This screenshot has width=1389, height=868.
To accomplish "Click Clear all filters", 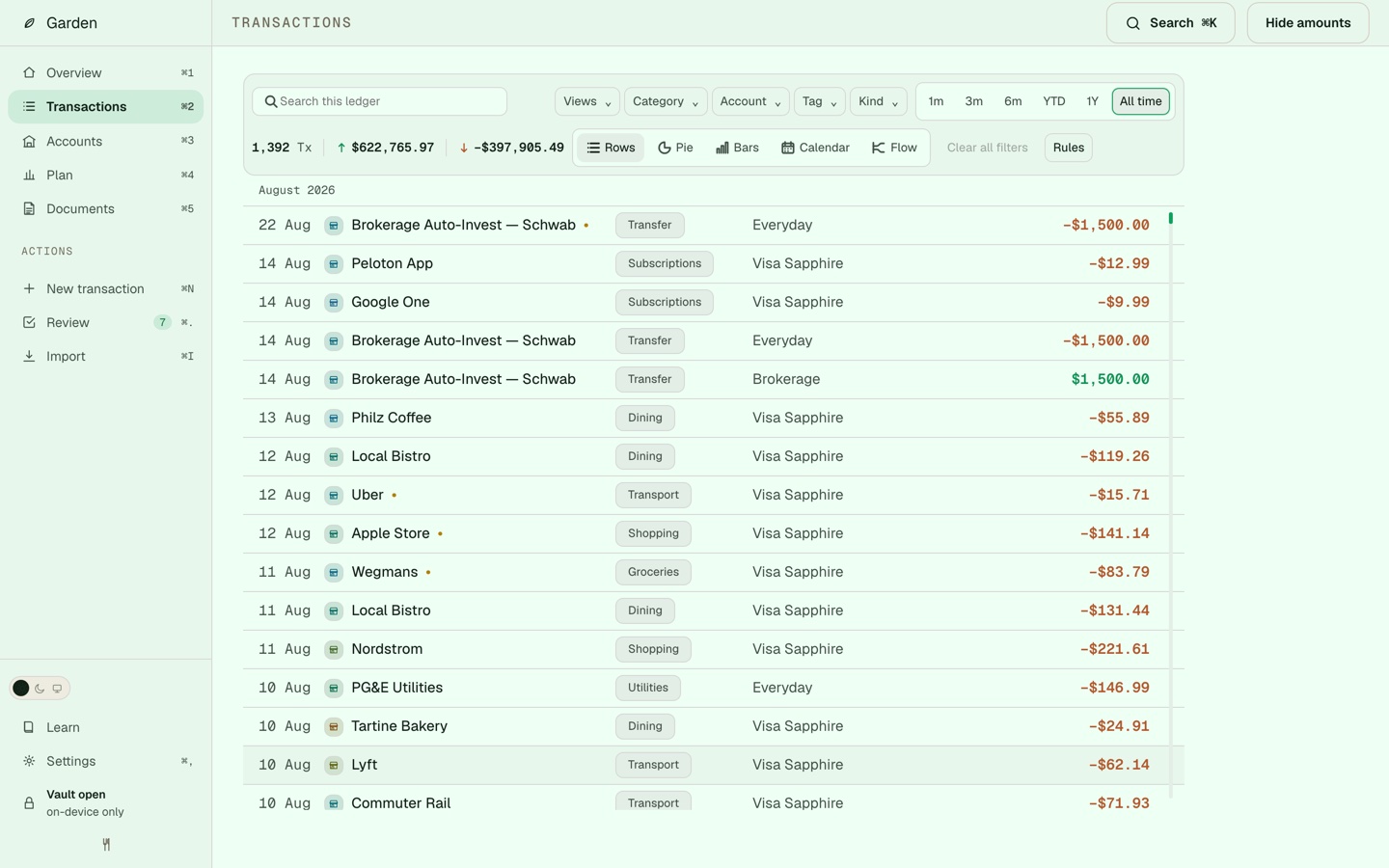I will (x=987, y=148).
